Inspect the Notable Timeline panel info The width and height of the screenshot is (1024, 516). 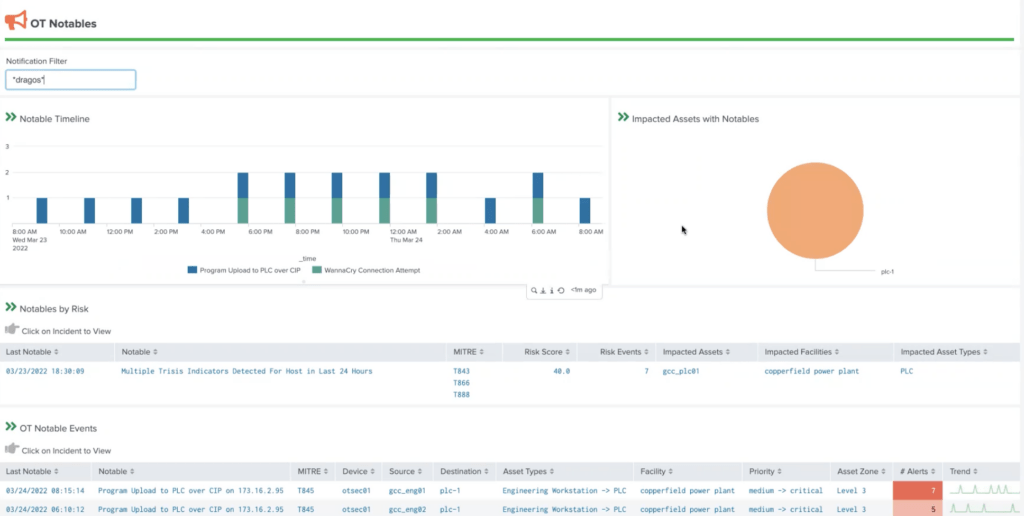point(552,291)
